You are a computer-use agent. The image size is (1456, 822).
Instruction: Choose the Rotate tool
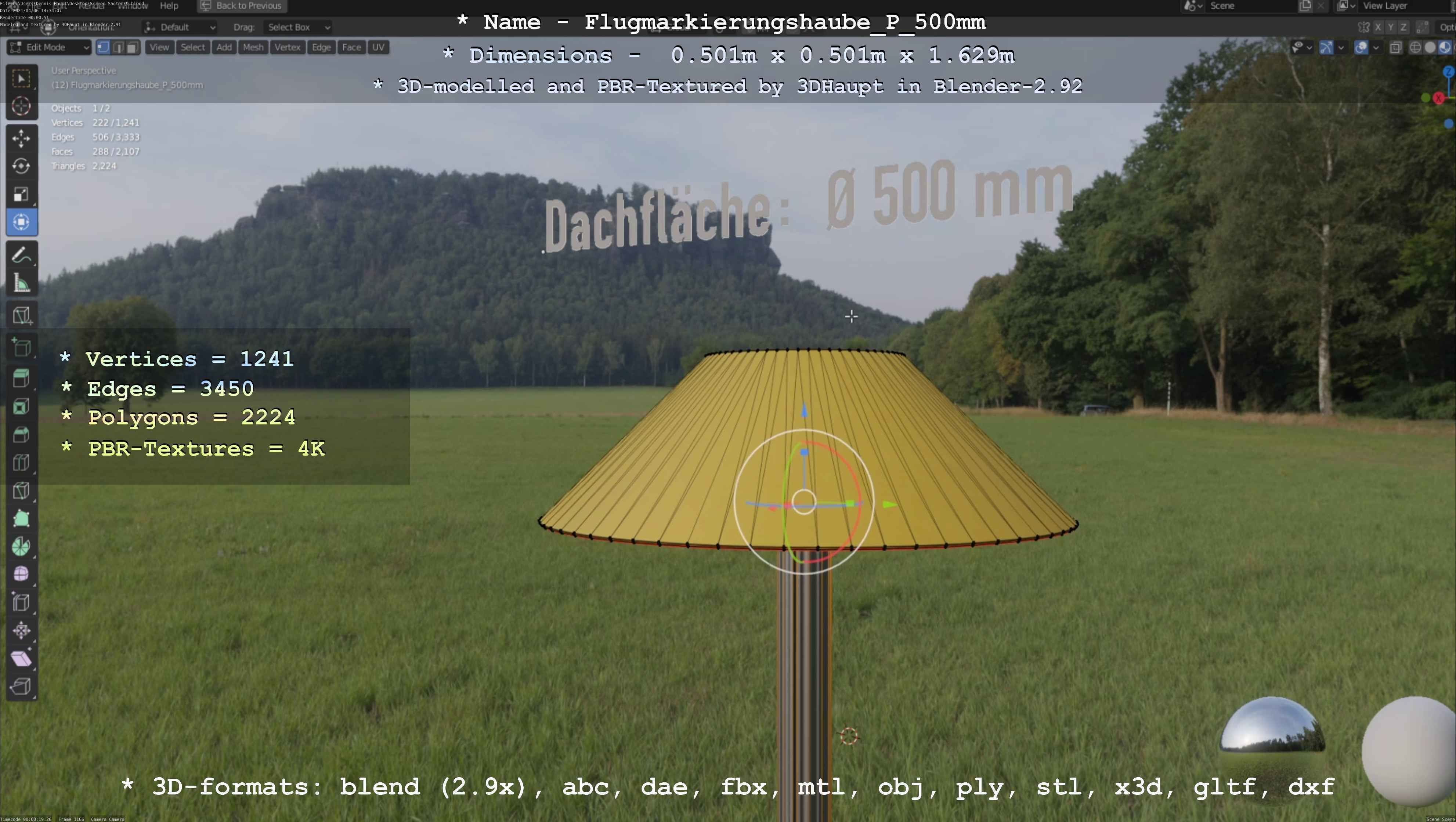(x=21, y=166)
